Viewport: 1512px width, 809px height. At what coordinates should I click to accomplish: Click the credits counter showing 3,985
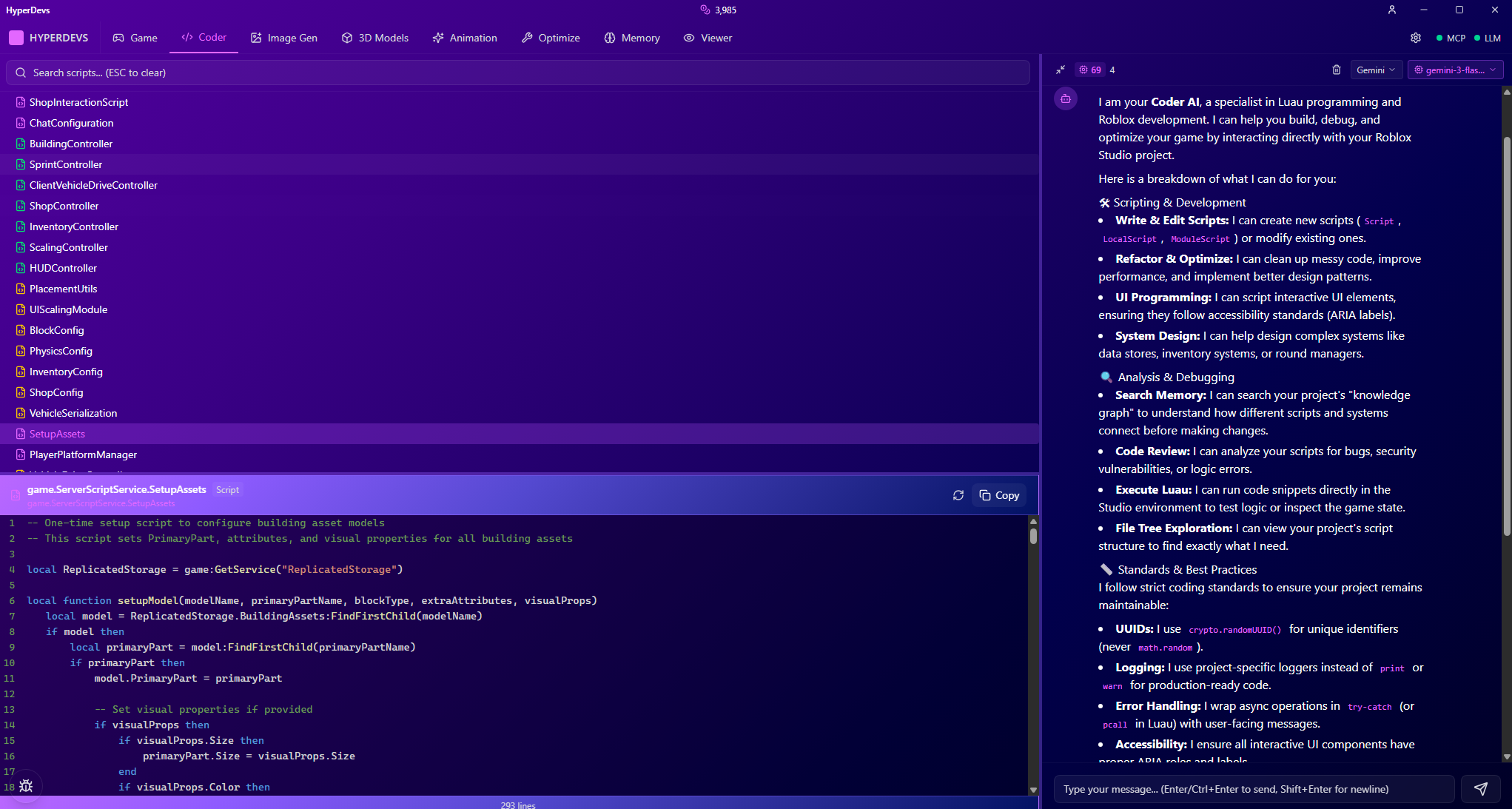tap(719, 10)
